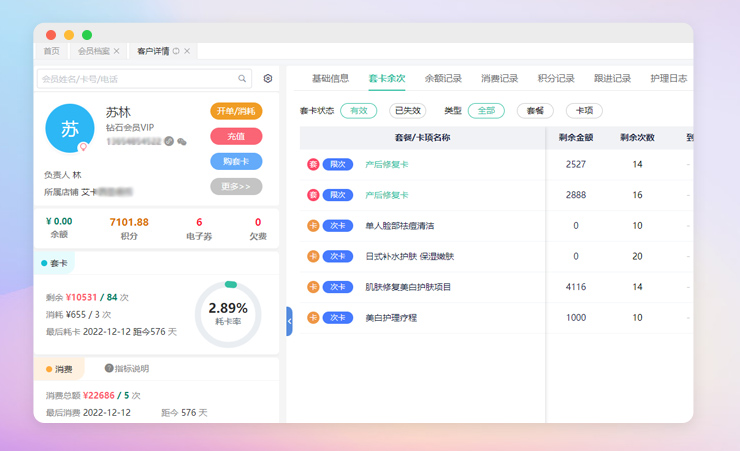Select the 有效 status filter
The image size is (740, 451).
click(x=359, y=110)
